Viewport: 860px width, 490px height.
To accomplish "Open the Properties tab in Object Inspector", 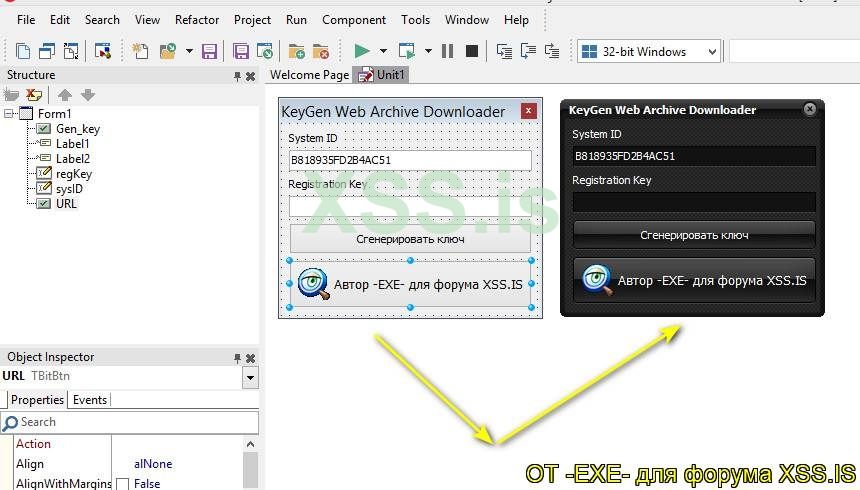I will (37, 399).
